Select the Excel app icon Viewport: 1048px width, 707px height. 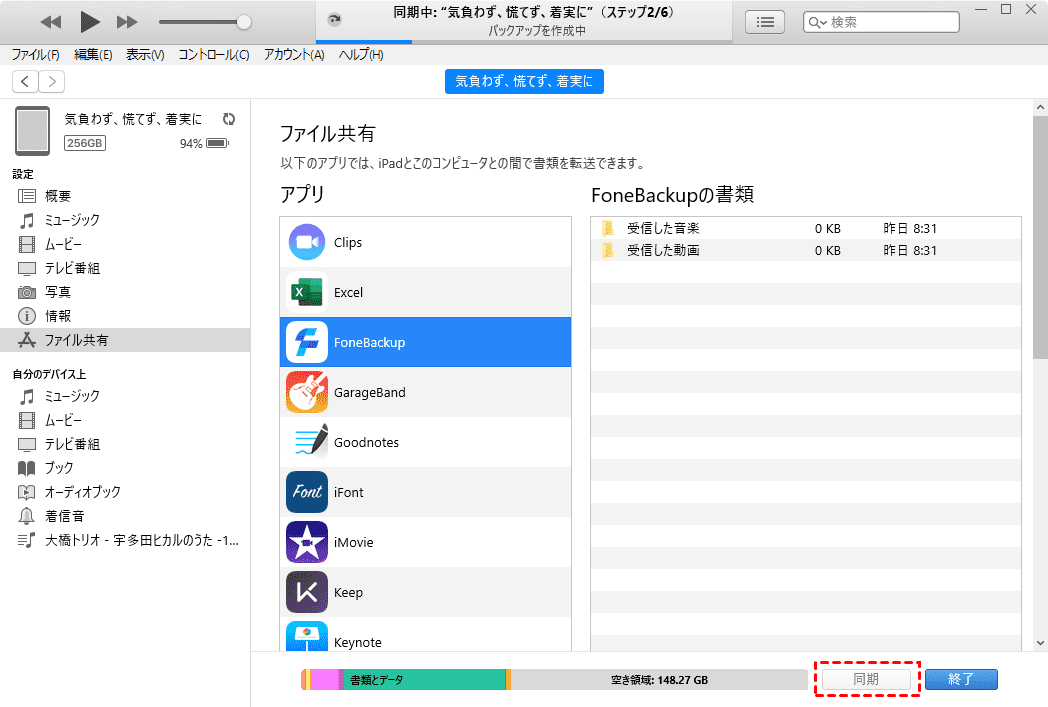point(307,292)
